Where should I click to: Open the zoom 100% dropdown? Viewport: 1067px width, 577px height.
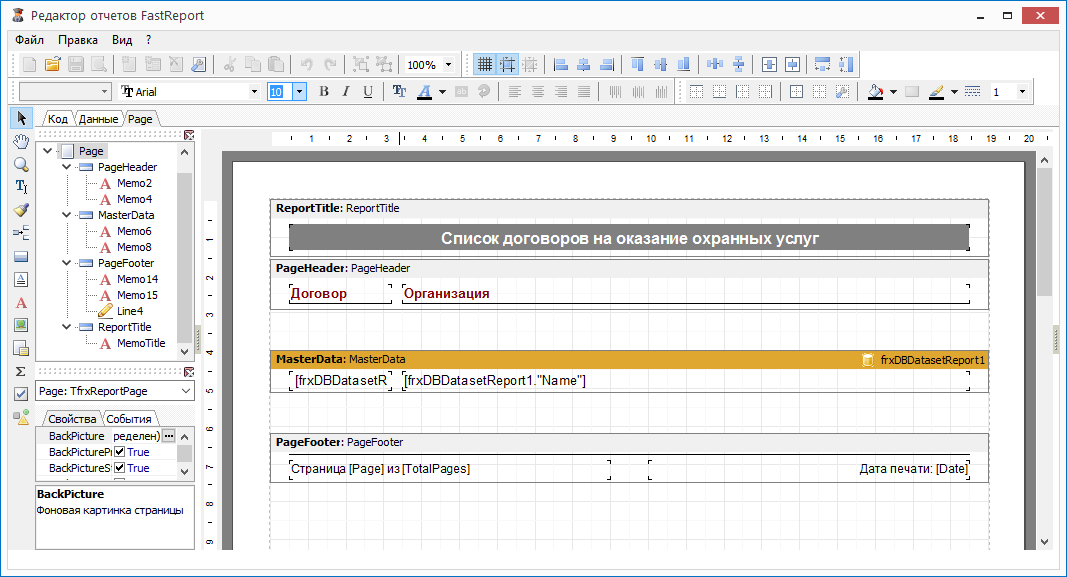click(448, 65)
